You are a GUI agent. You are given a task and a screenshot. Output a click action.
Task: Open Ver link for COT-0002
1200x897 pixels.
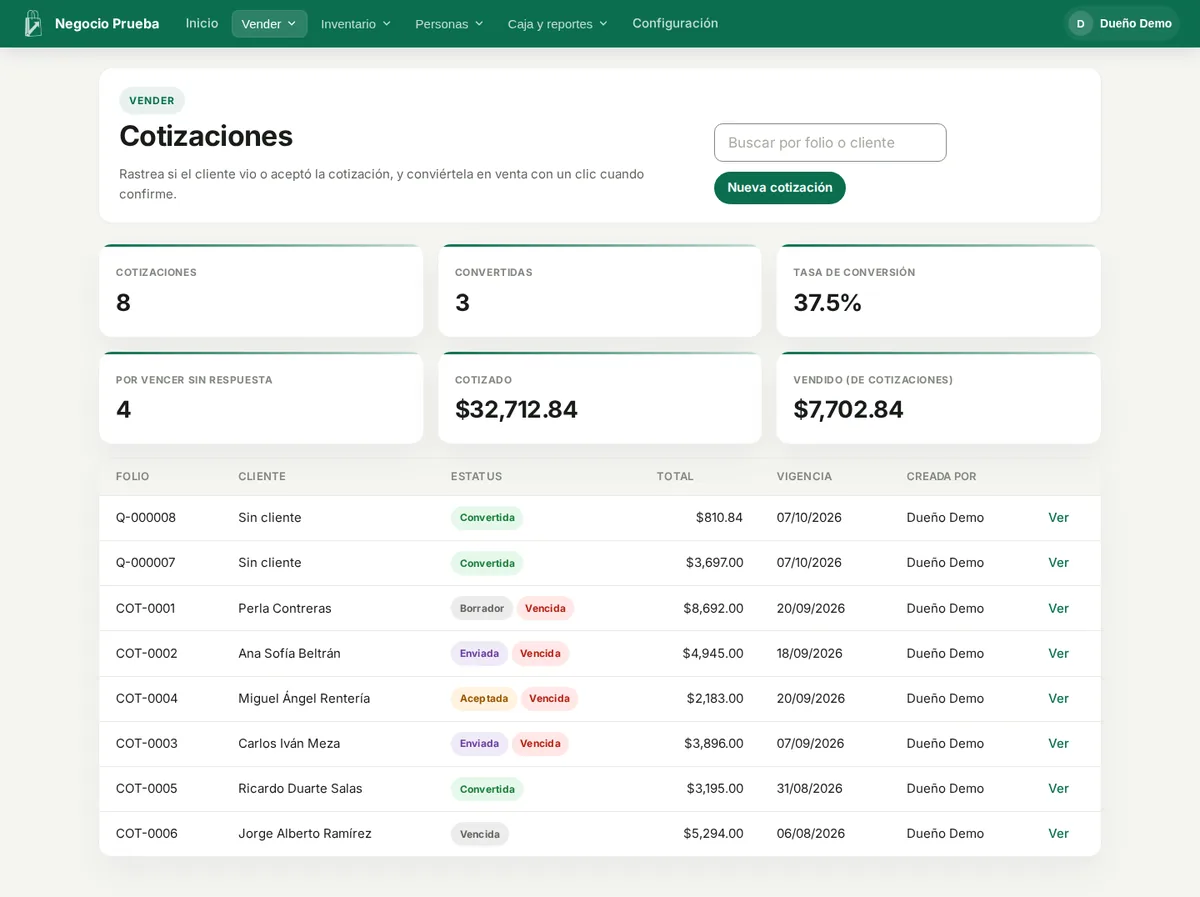click(x=1058, y=653)
